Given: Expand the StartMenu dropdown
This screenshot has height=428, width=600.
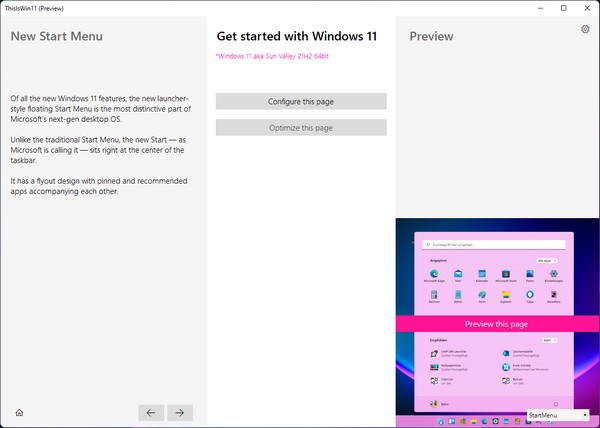Looking at the screenshot, I should 558,415.
